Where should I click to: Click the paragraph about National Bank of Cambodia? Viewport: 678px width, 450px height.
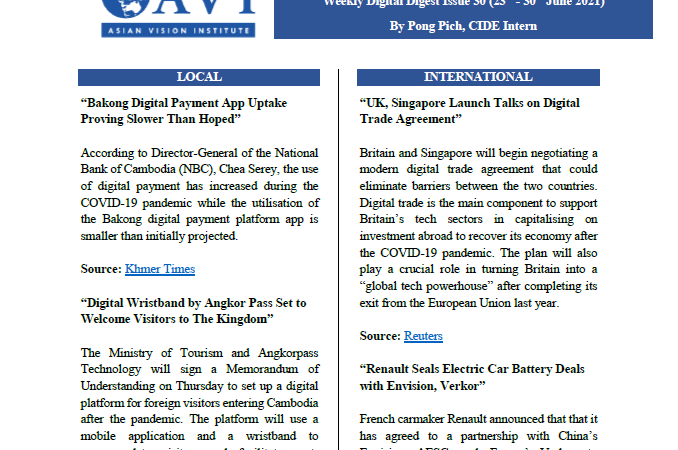198,197
